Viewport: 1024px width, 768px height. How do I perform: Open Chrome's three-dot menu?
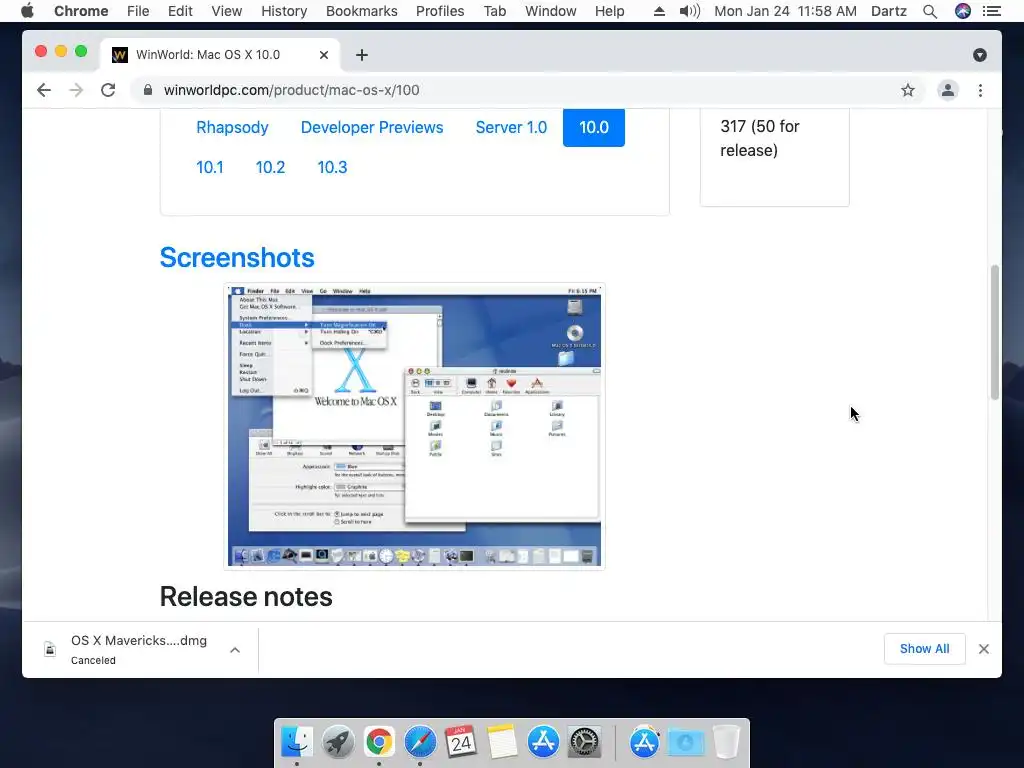tap(980, 90)
